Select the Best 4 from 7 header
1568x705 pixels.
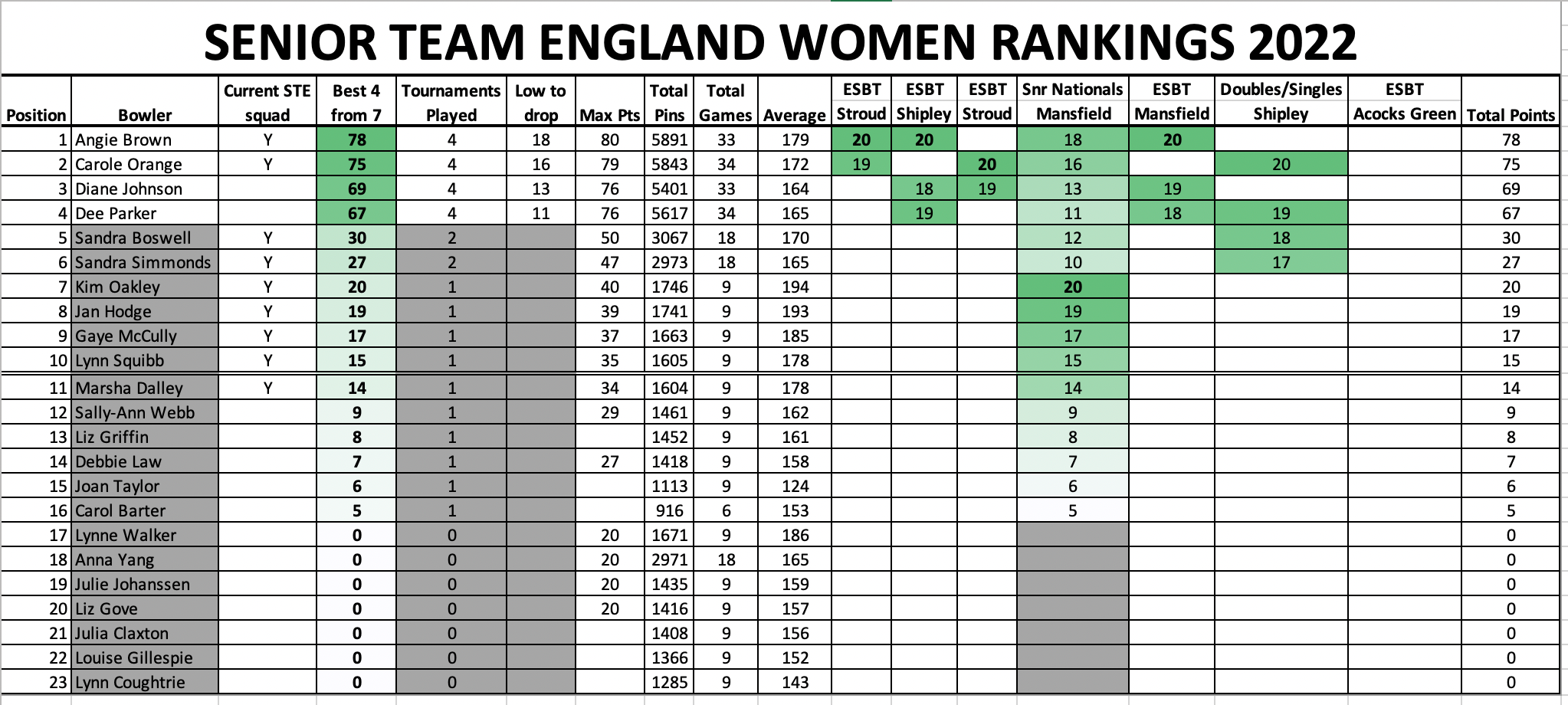point(356,101)
